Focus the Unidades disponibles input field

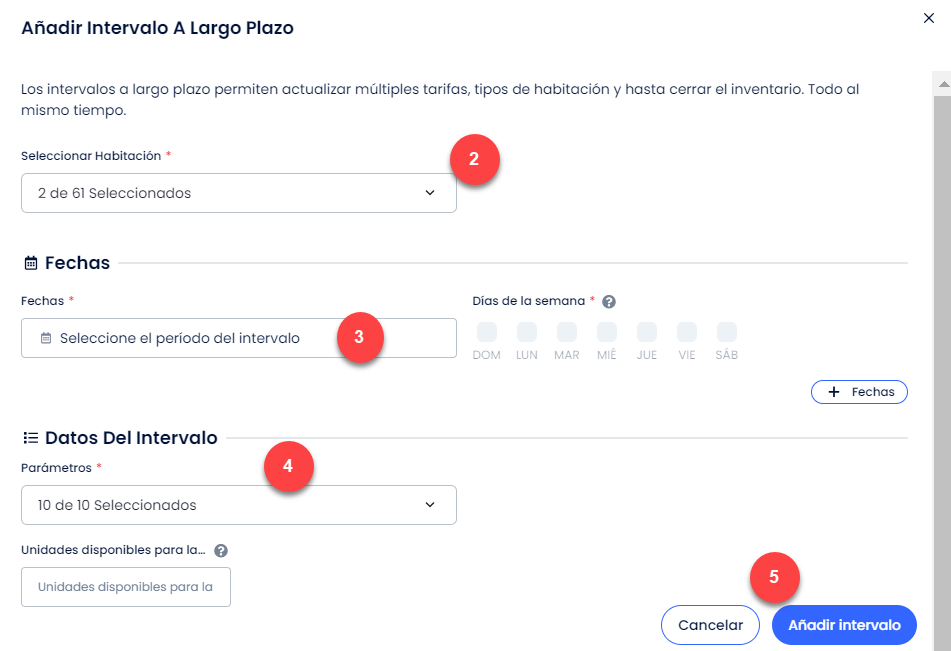pyautogui.click(x=126, y=587)
